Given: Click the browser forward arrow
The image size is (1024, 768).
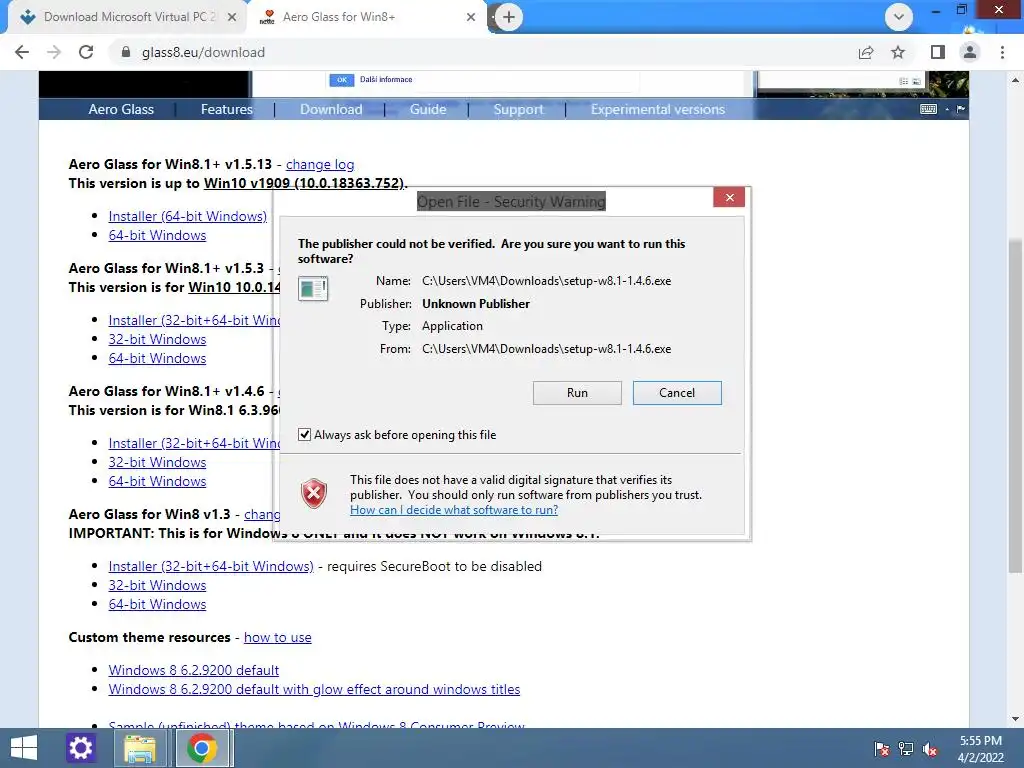Looking at the screenshot, I should 54,52.
